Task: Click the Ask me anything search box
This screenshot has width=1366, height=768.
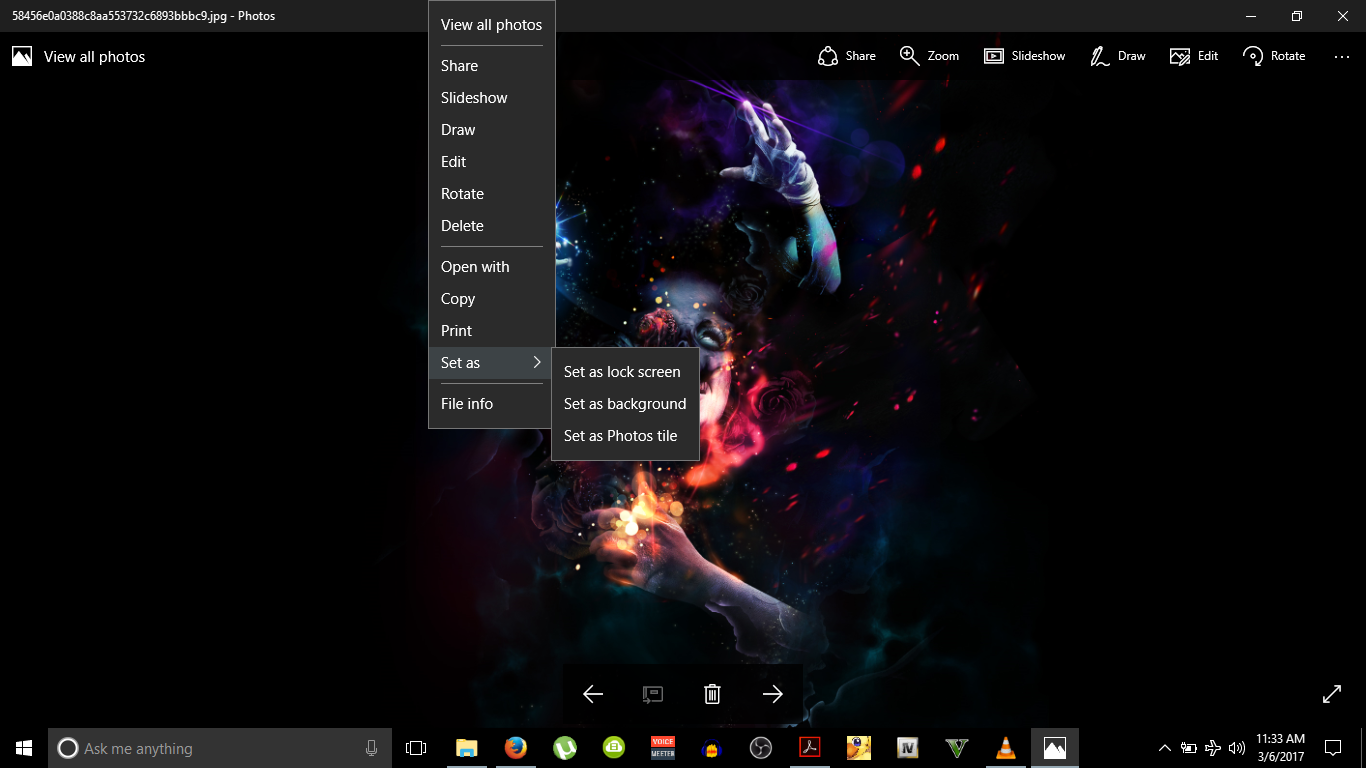Action: 219,748
